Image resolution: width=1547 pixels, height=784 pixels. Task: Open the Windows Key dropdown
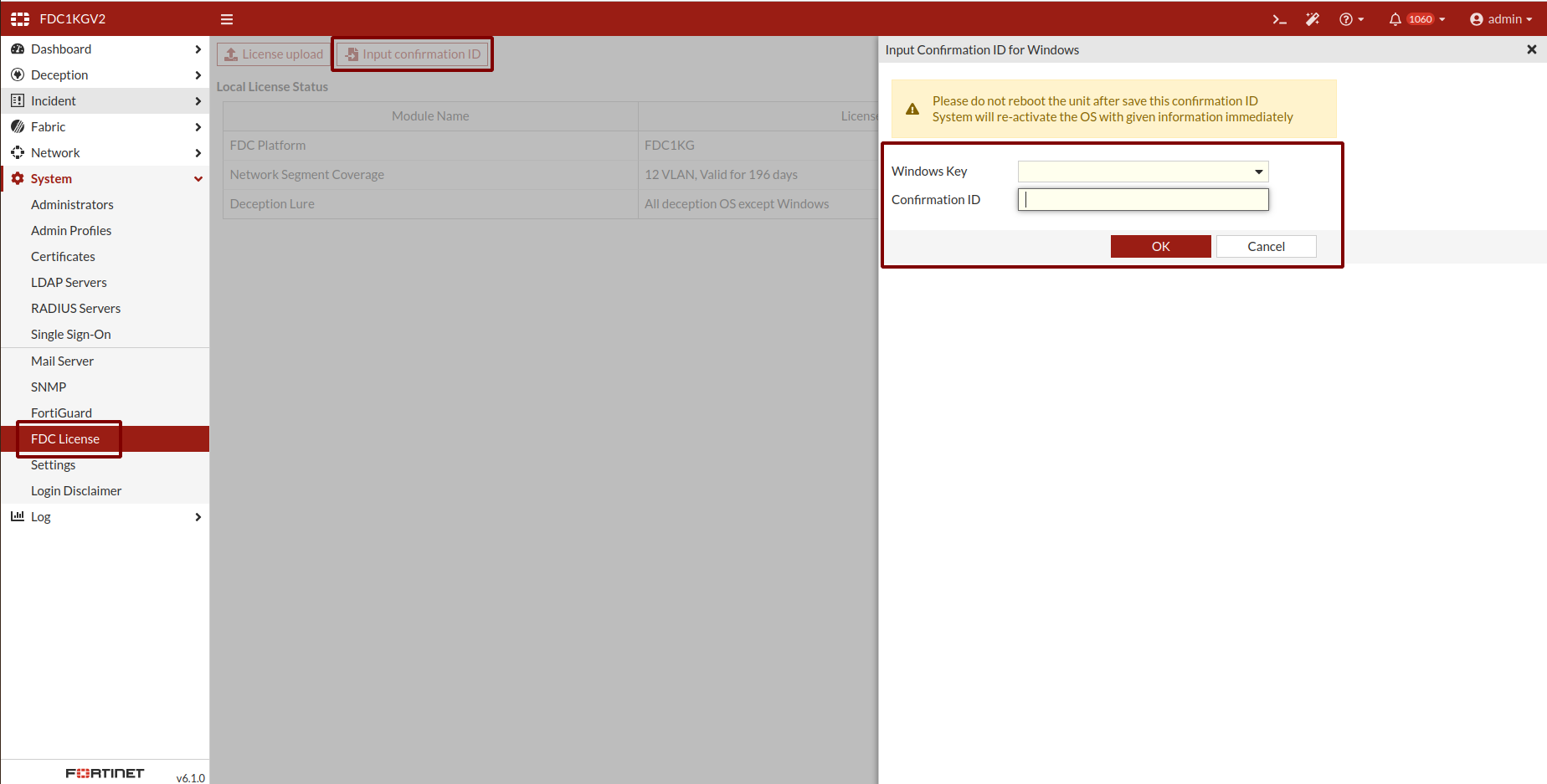[1144, 172]
